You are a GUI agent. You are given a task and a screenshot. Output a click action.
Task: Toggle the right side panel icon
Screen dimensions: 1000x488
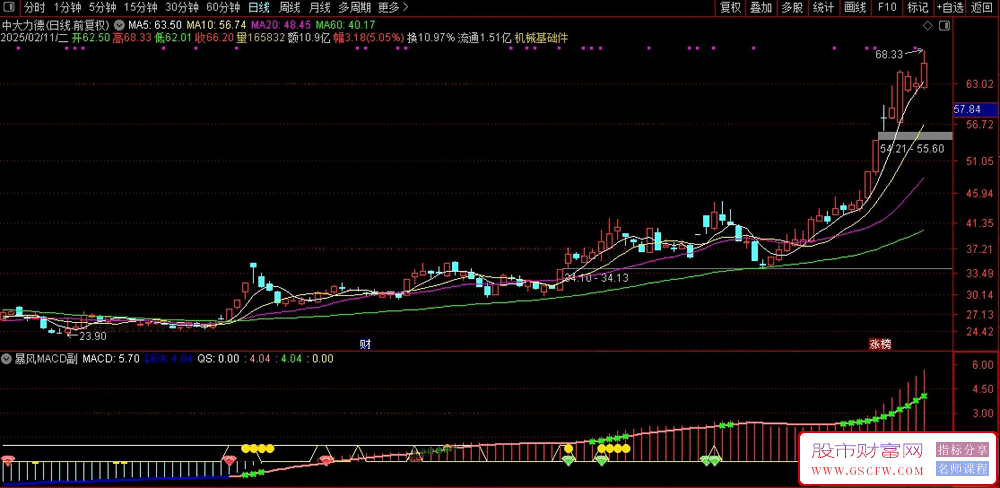click(x=945, y=26)
